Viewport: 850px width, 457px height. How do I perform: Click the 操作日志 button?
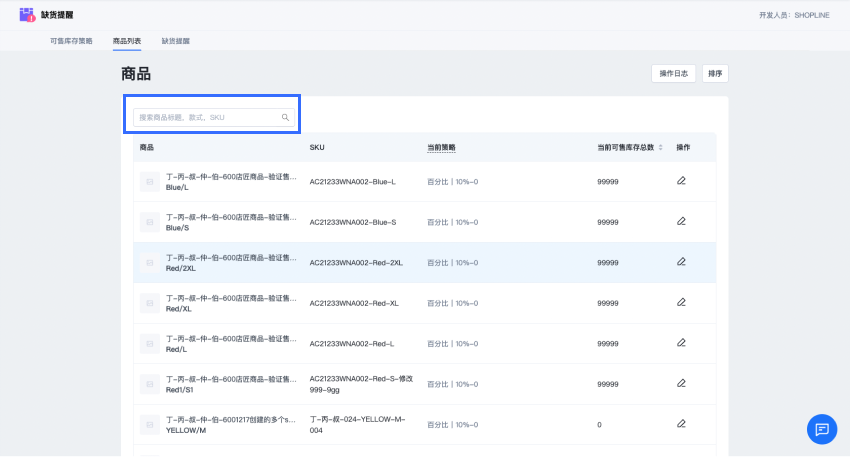(x=673, y=74)
